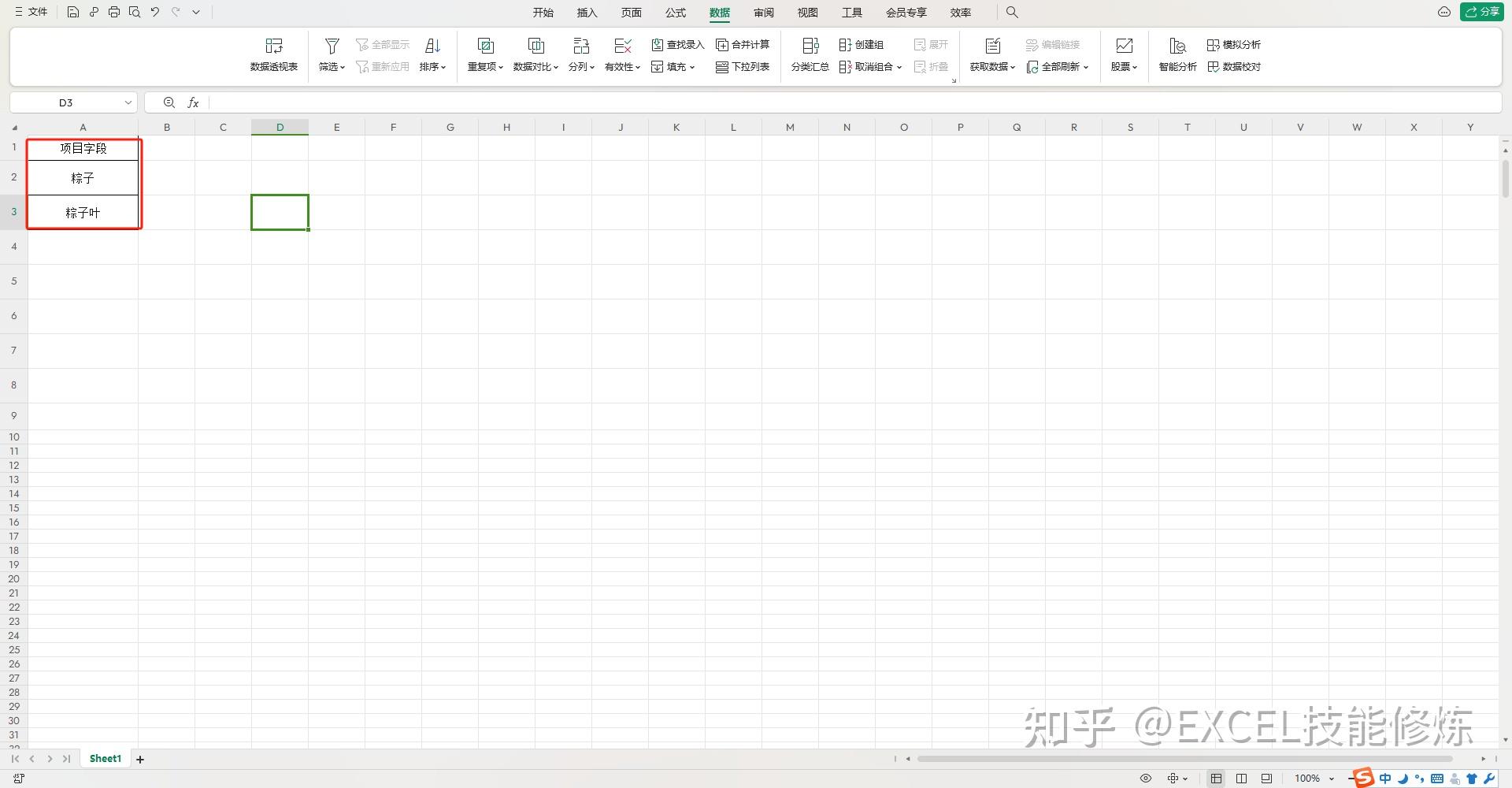Toggle reading mode in the status bar
The image size is (1512, 788).
1242,778
